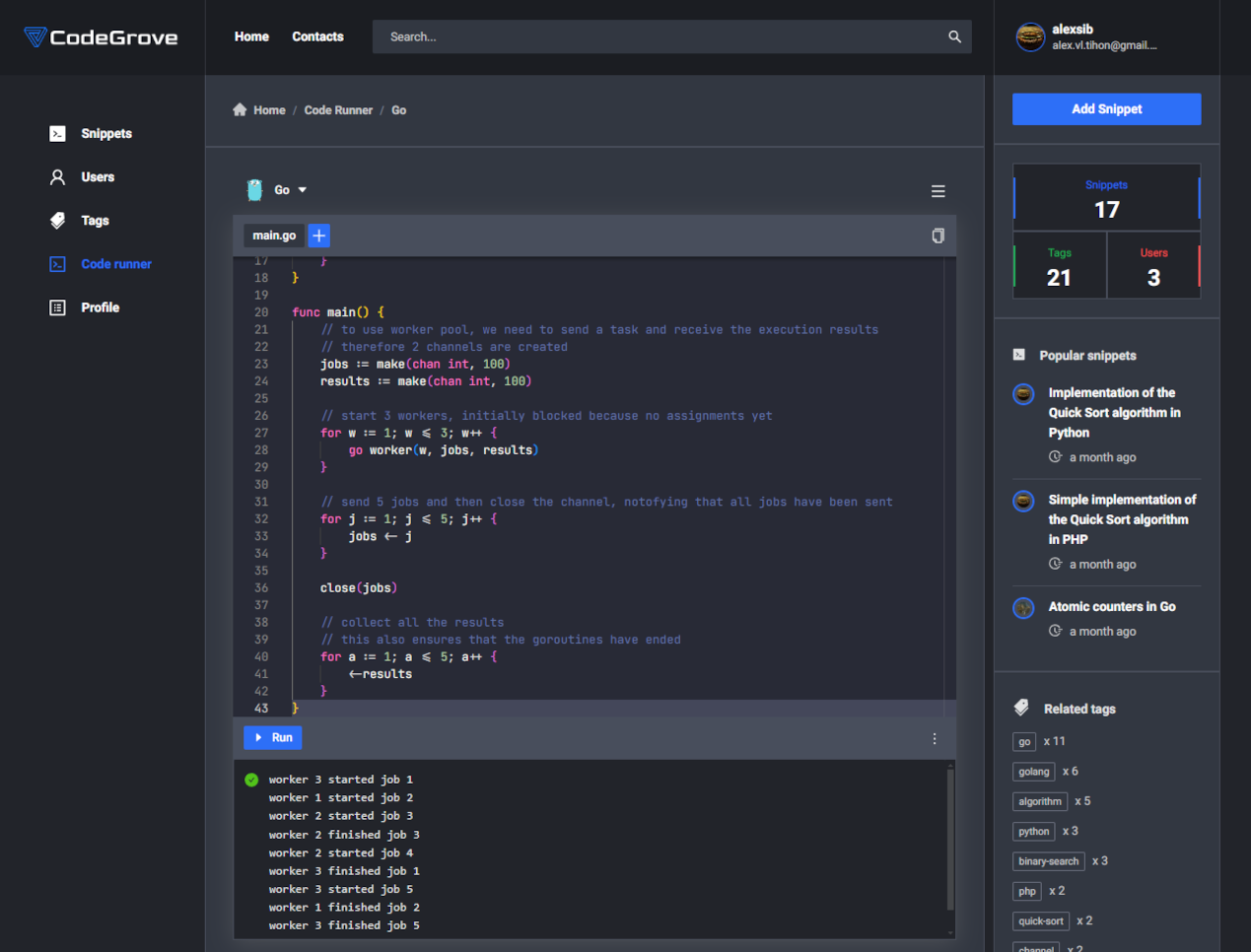Screen dimensions: 1251x952
Task: Open Tags in the sidebar
Action: (95, 221)
